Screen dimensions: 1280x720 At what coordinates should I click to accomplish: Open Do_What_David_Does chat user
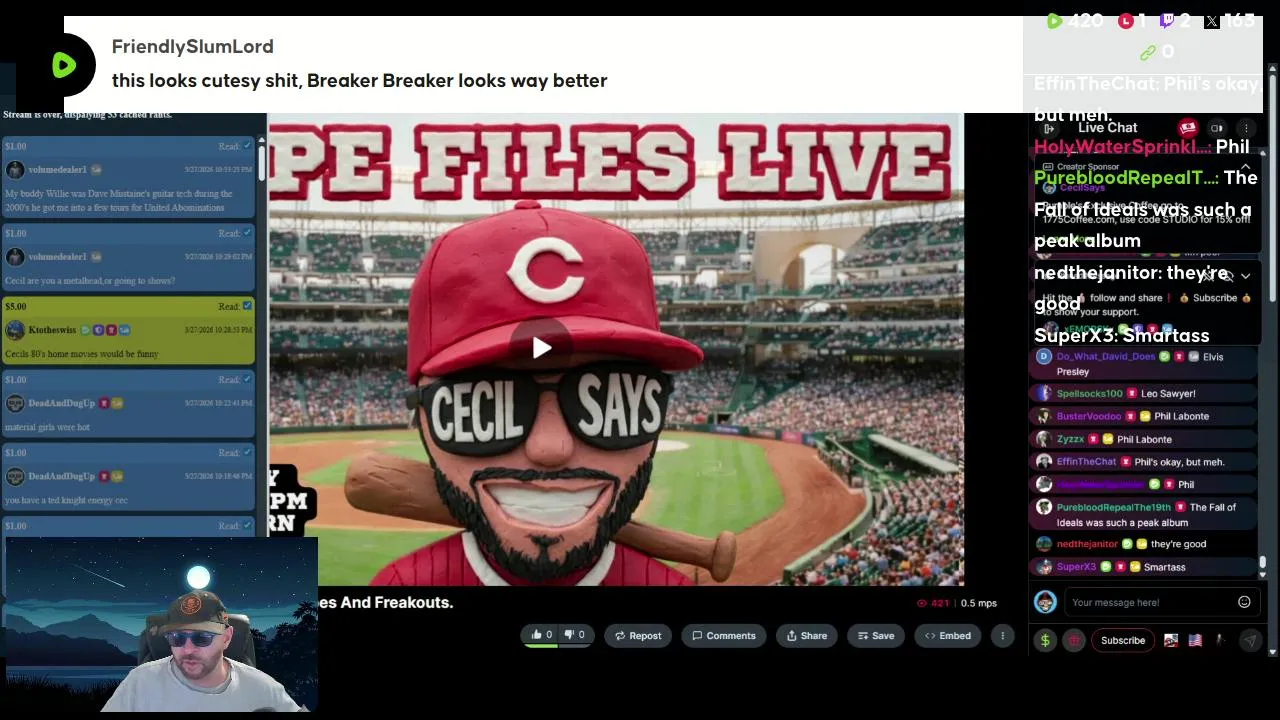point(1106,356)
